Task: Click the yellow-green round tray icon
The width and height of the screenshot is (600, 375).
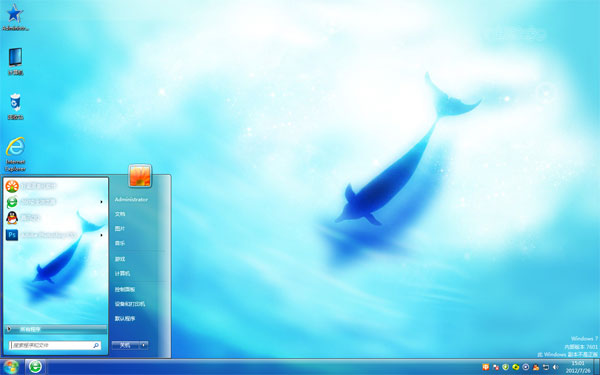Action: click(515, 367)
